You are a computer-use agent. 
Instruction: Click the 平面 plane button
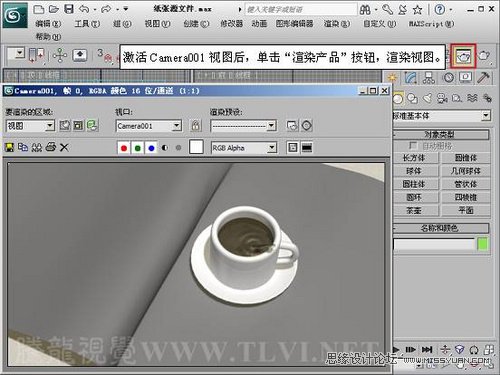coord(466,210)
